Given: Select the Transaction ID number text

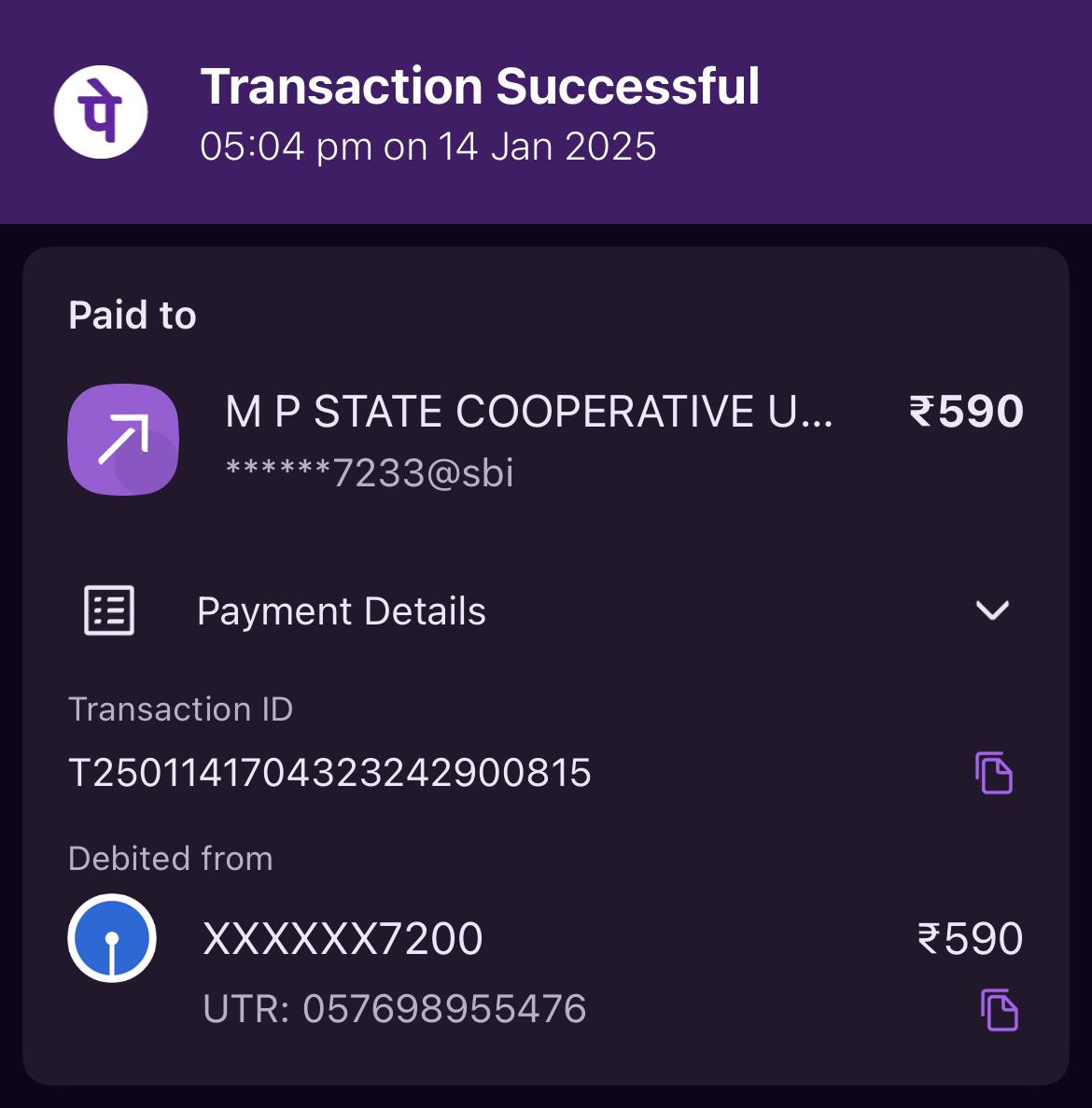Looking at the screenshot, I should (329, 772).
